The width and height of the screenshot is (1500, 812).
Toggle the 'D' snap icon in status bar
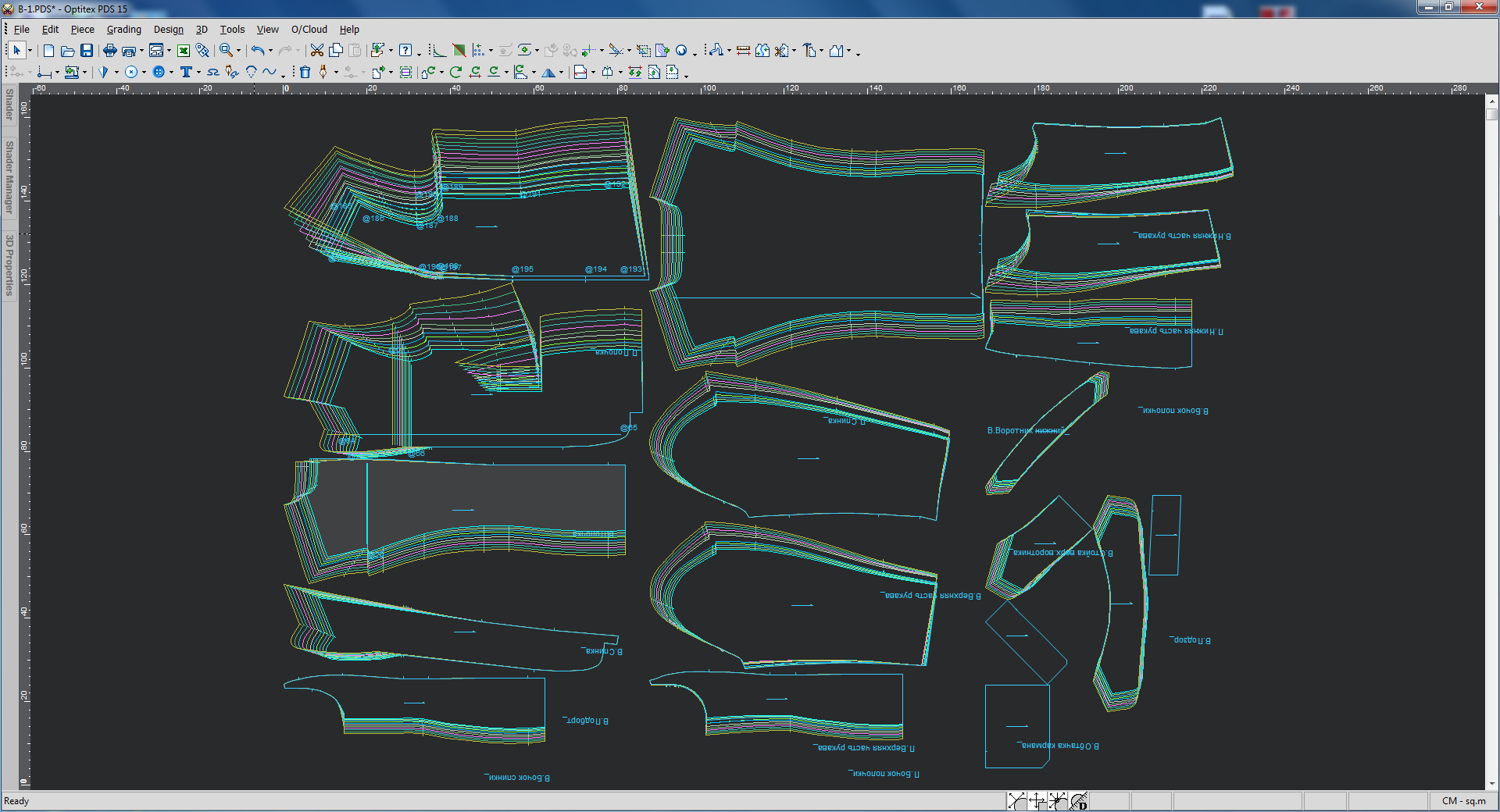(1079, 800)
